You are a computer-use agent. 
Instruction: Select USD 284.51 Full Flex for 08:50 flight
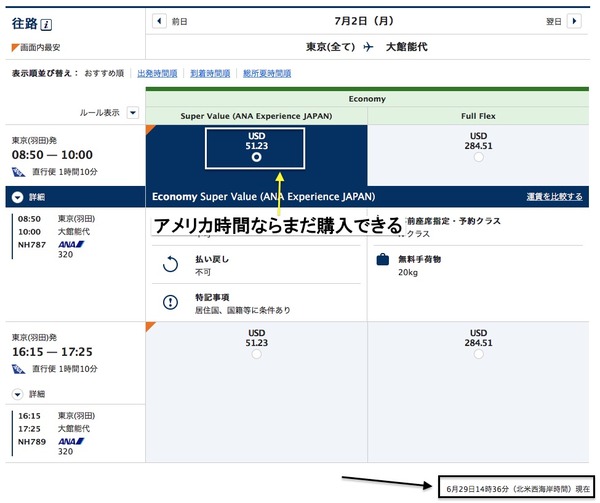click(x=478, y=157)
